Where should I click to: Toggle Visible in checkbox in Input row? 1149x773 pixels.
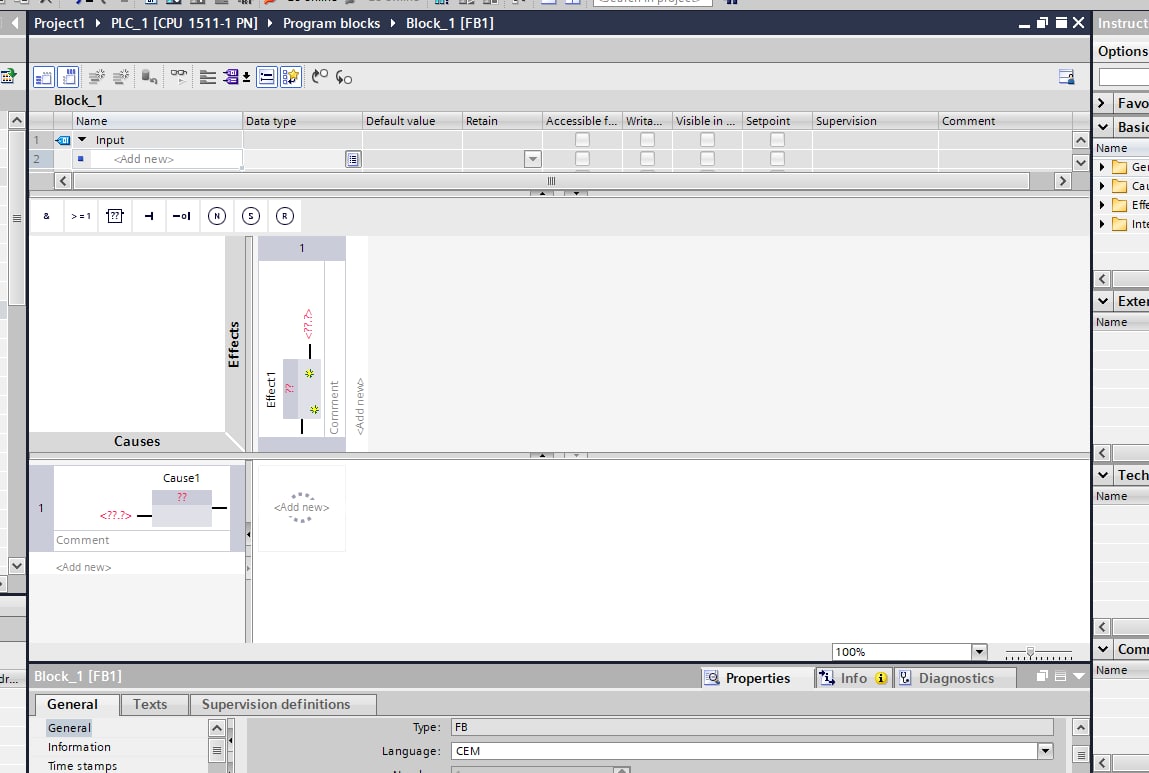click(707, 139)
